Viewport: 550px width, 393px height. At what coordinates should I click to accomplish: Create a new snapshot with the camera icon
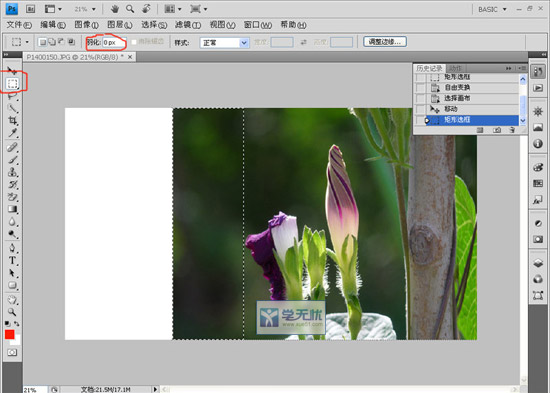pyautogui.click(x=497, y=130)
